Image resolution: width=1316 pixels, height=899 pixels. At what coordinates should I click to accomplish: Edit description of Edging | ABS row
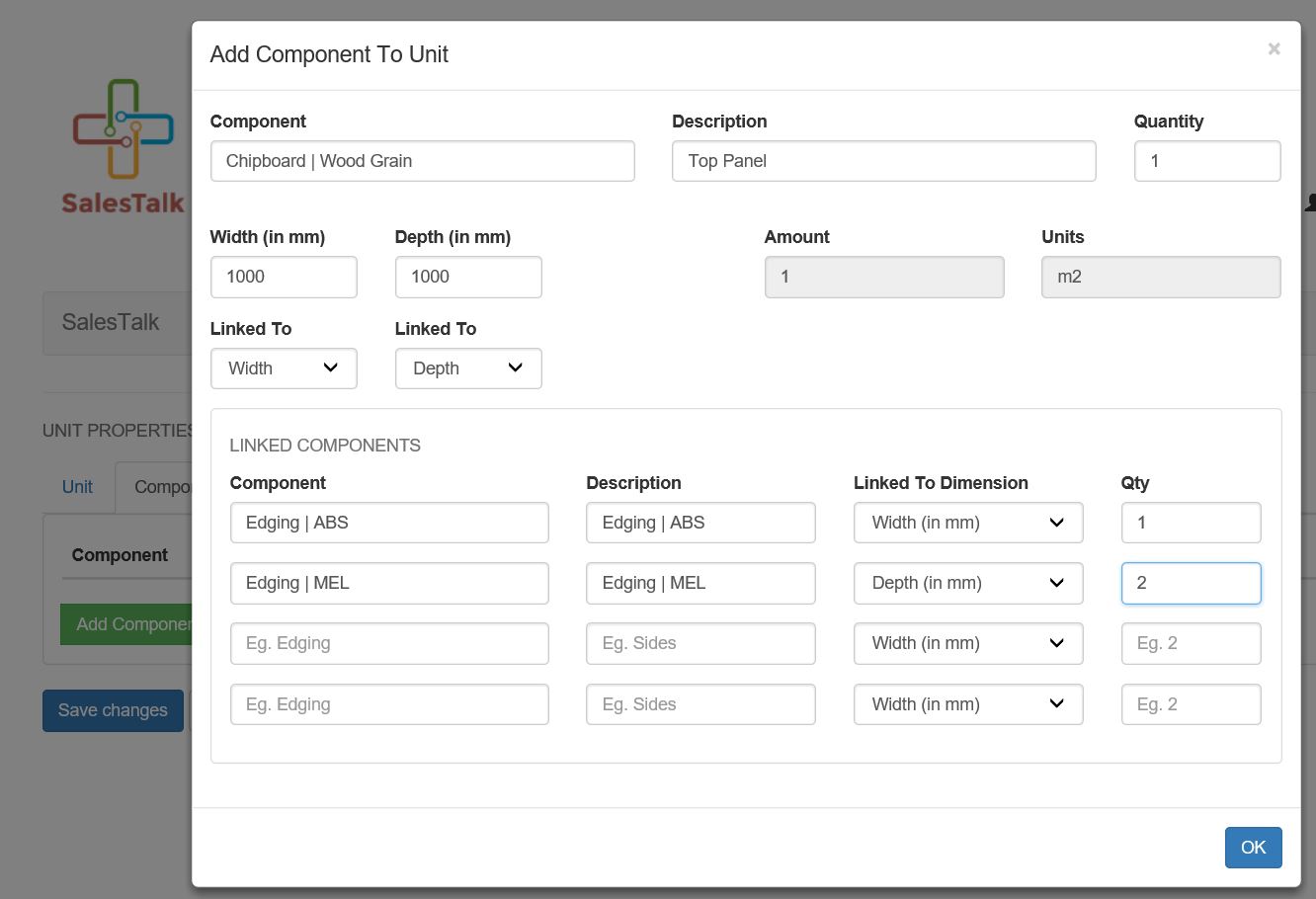pos(700,523)
